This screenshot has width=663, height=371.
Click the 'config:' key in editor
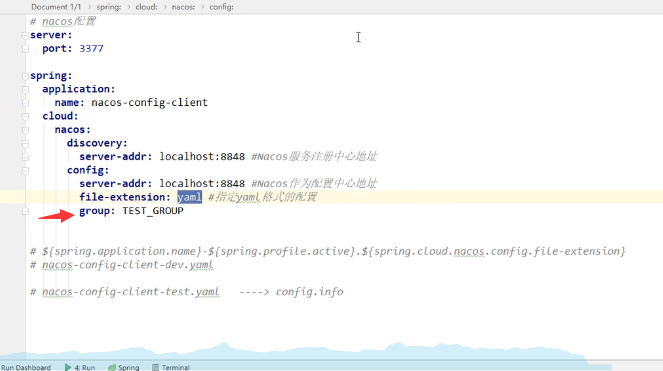pos(88,170)
